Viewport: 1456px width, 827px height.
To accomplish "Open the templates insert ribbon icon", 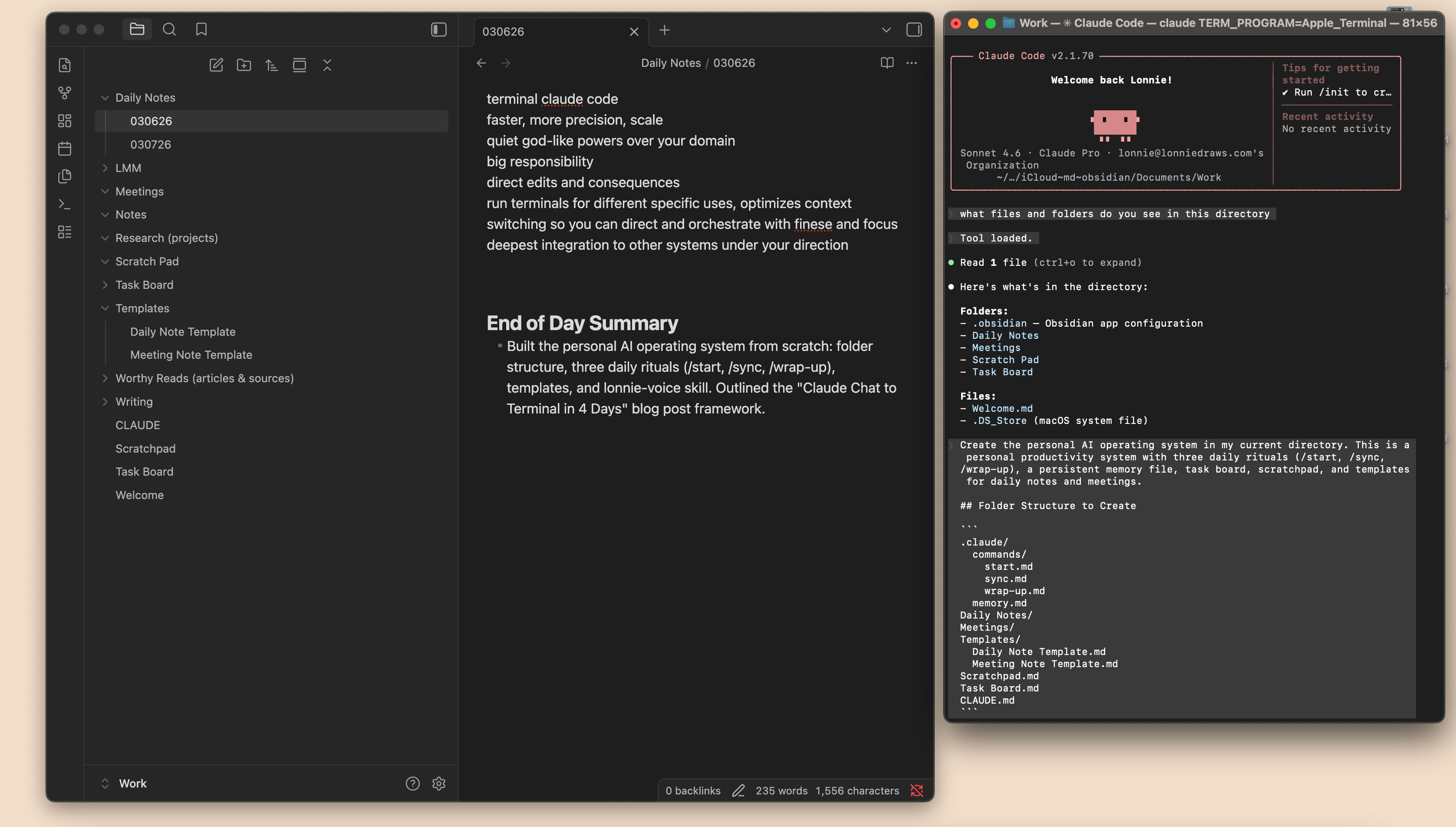I will coord(65,176).
